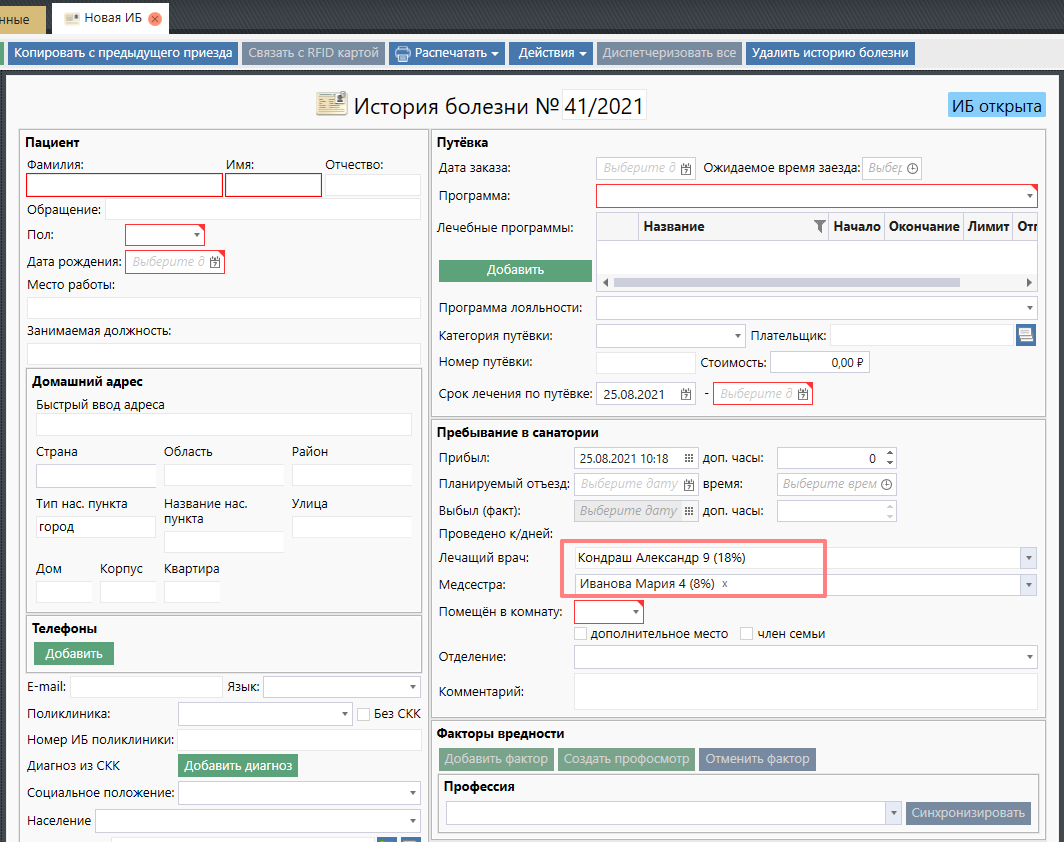Clear the Медсестра value with the x

725,584
